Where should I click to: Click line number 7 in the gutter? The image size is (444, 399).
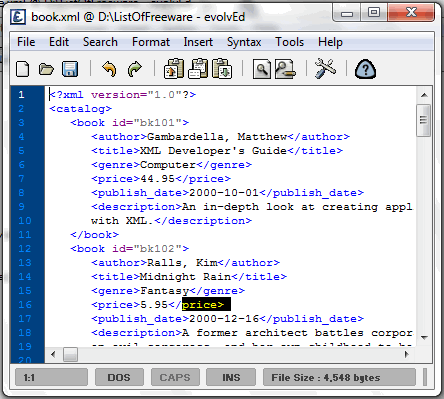click(21, 179)
